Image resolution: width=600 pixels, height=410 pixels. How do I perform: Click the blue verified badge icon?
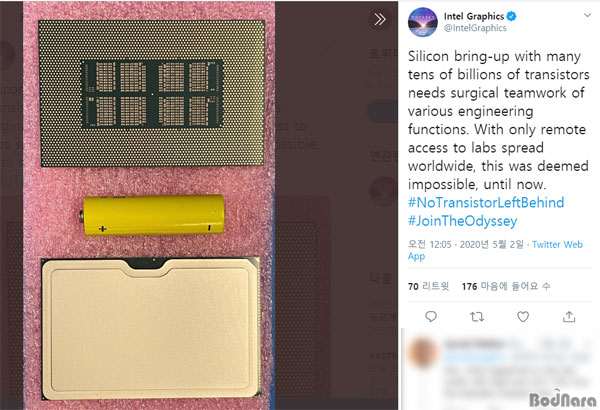click(x=512, y=16)
